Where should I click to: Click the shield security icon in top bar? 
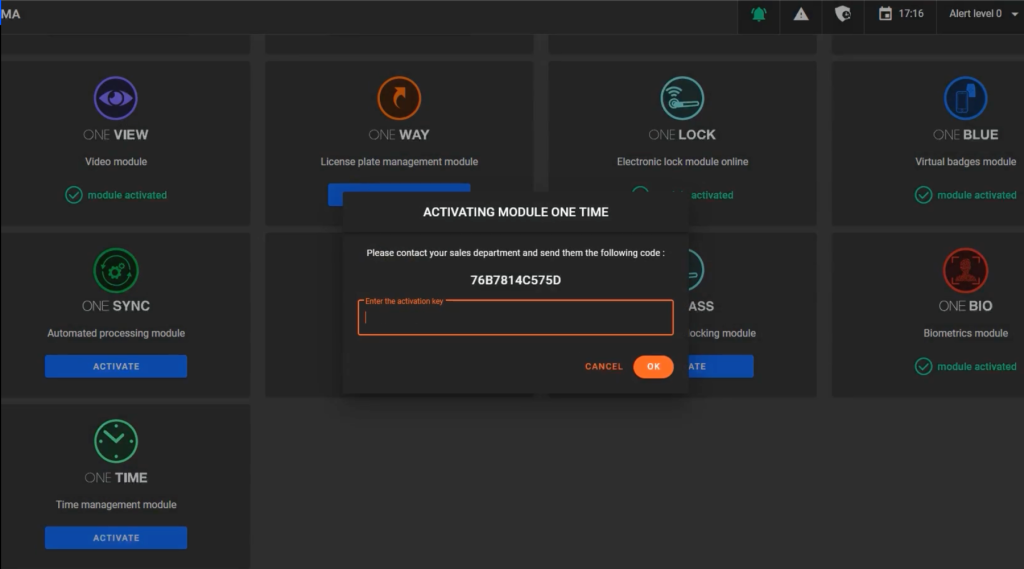[842, 14]
